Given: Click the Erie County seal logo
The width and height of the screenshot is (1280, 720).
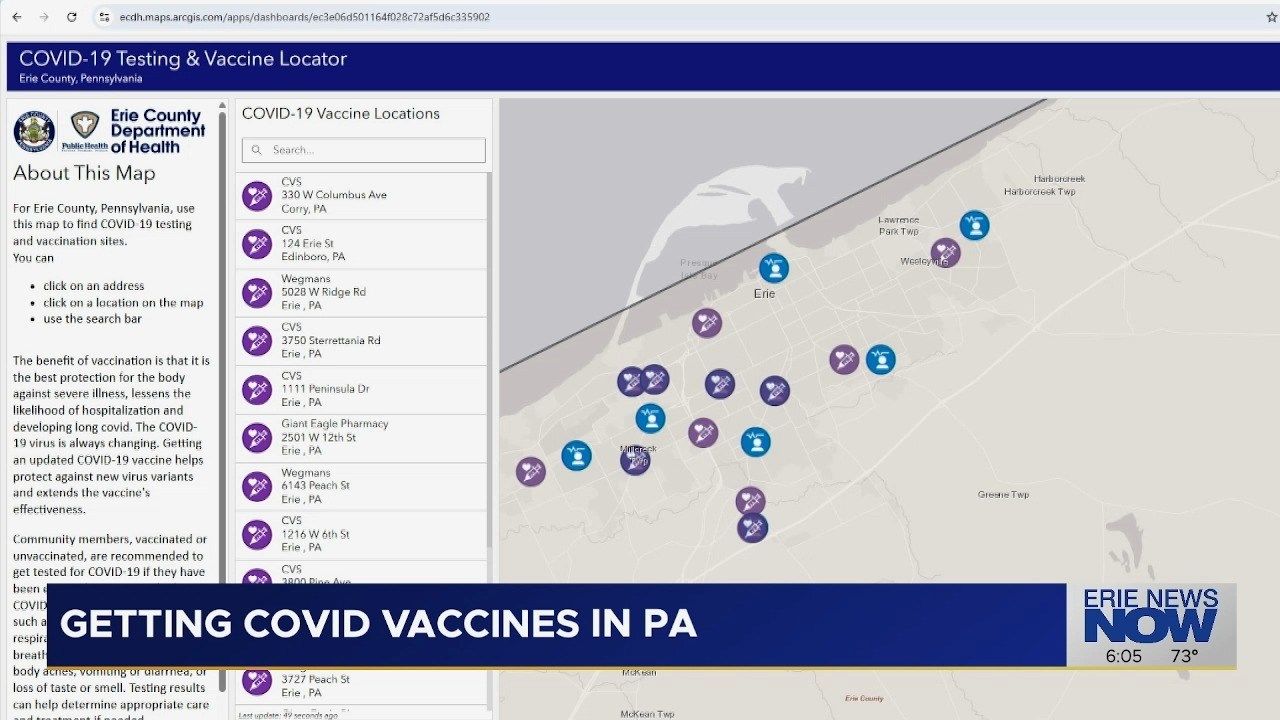Looking at the screenshot, I should [x=34, y=131].
